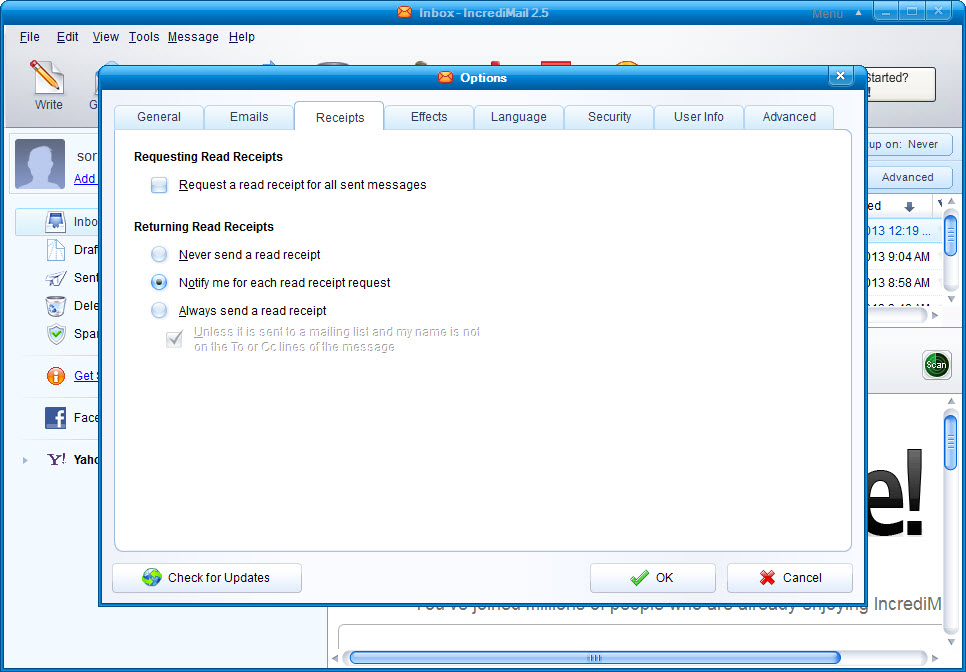Click the green checkmark icon on OK
966x672 pixels.
[x=639, y=578]
